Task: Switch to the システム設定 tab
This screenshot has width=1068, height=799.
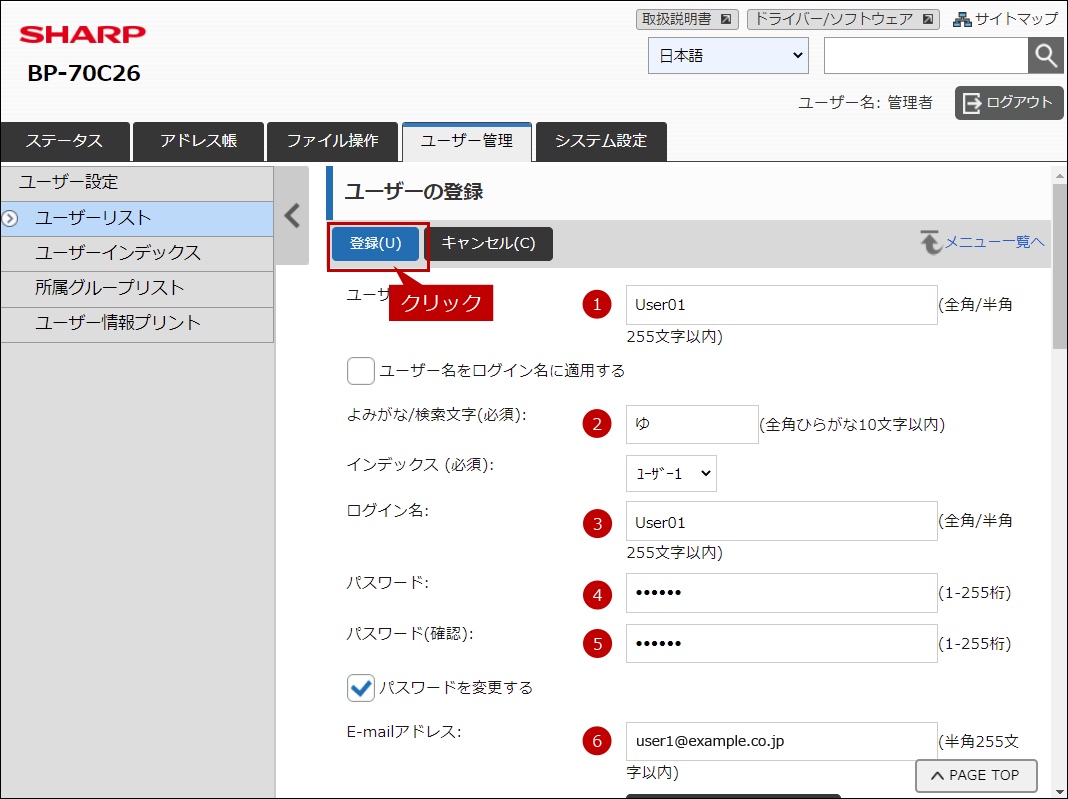Action: pos(601,141)
